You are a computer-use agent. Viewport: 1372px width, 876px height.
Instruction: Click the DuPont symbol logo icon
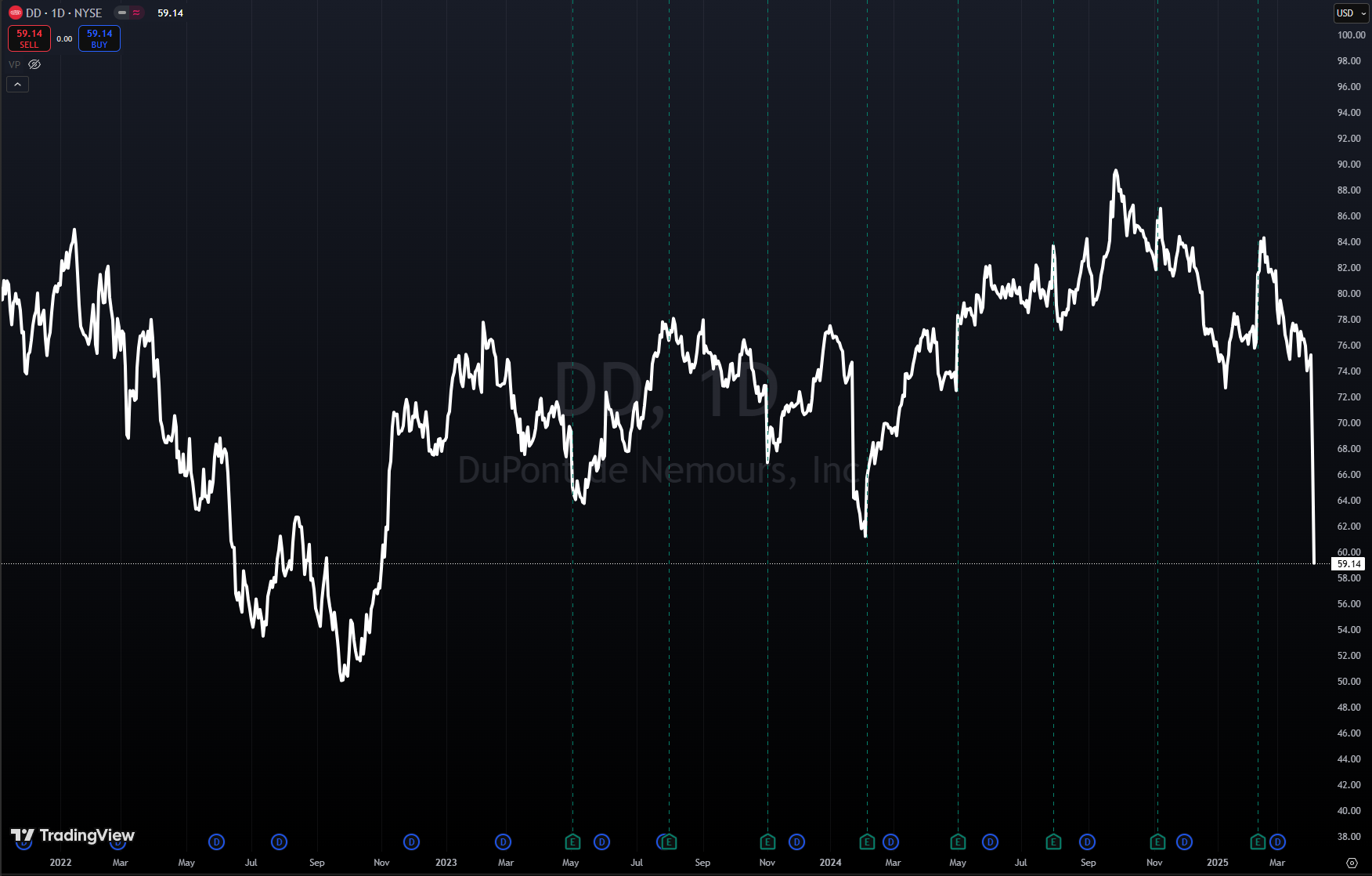(16, 13)
